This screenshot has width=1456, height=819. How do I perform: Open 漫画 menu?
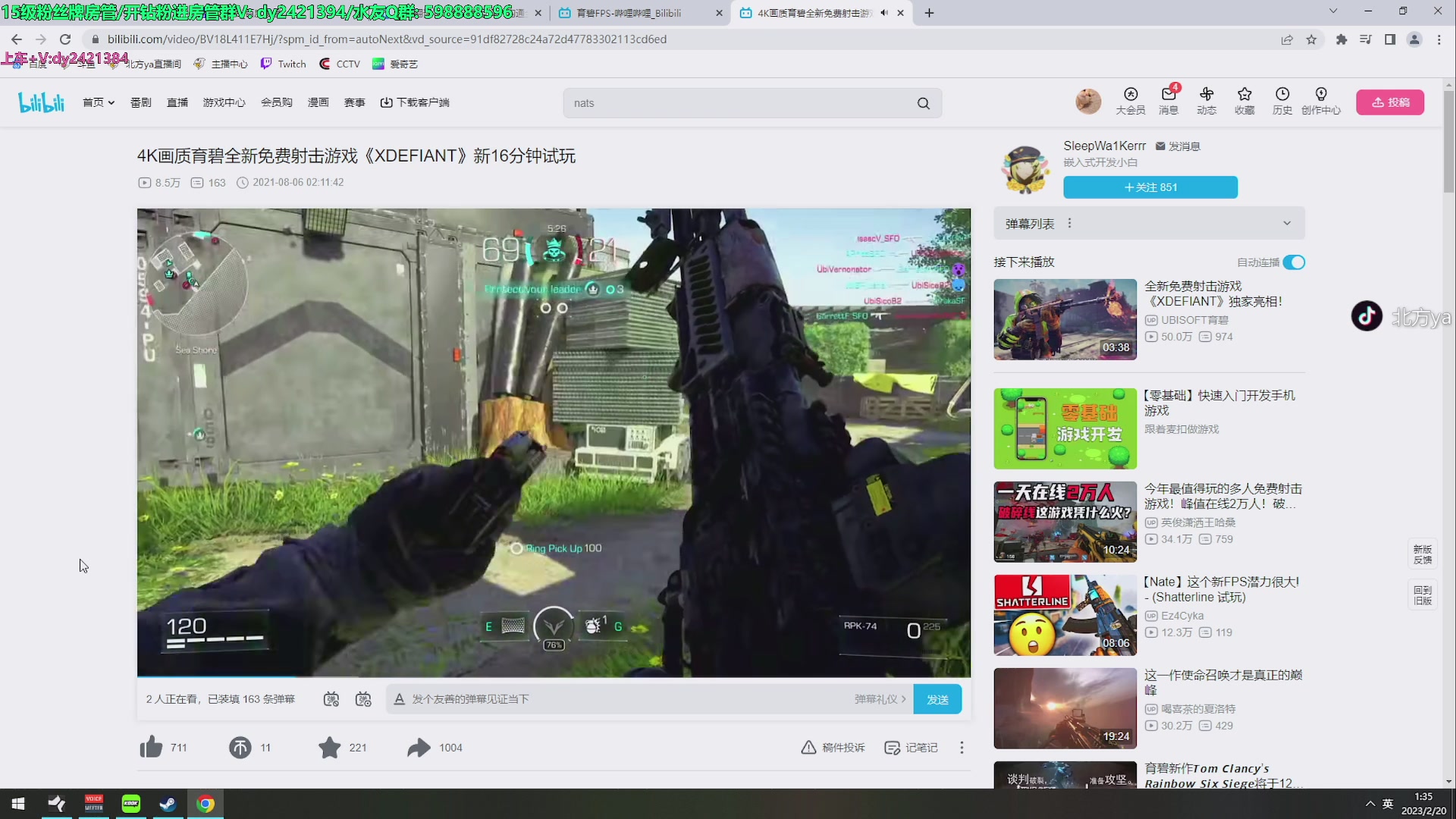(x=318, y=102)
